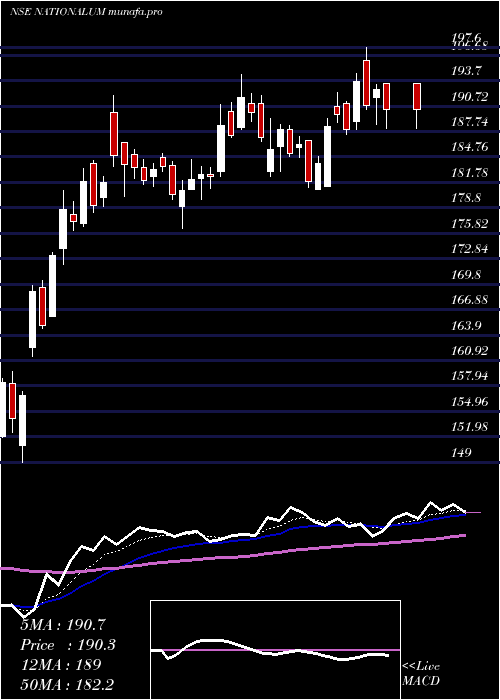This screenshot has width=500, height=700.
Task: Select the 163.9 price axis label
Action: coord(467,325)
